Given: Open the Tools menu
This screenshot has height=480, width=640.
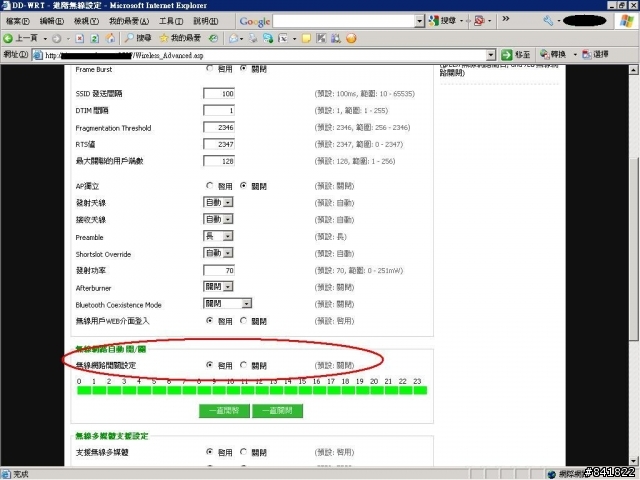Looking at the screenshot, I should click(171, 21).
